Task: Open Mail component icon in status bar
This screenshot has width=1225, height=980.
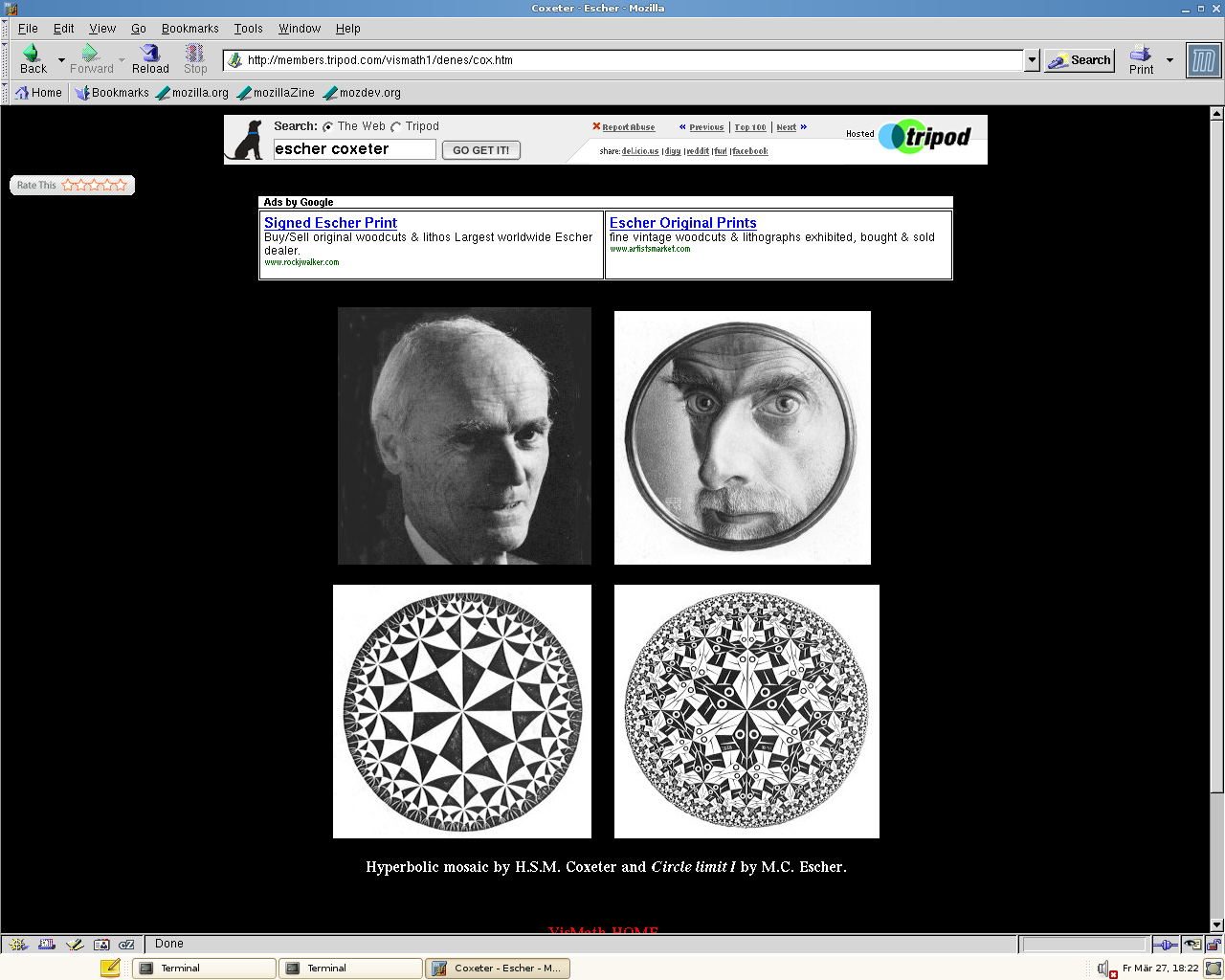Action: coord(47,945)
